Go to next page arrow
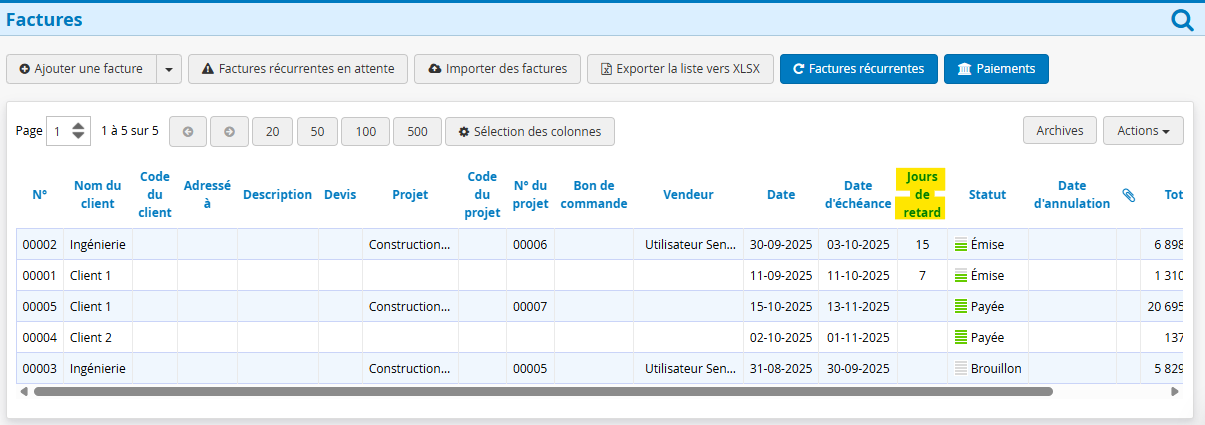 (x=229, y=131)
